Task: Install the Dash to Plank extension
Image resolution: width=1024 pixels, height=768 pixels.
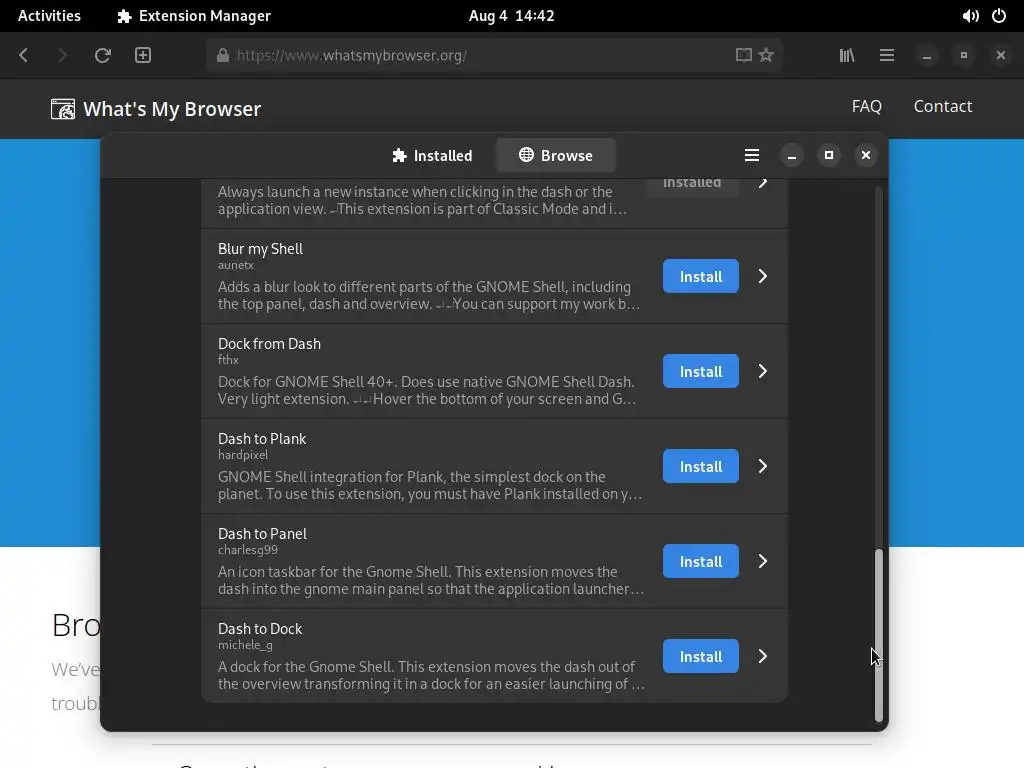Action: [701, 466]
